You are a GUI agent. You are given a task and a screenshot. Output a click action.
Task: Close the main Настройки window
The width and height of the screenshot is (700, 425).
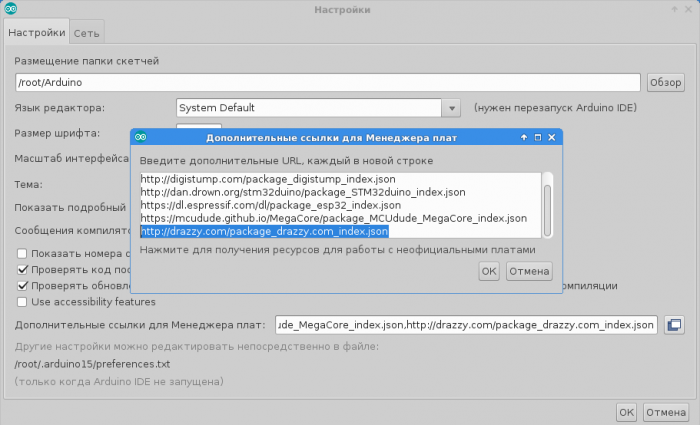pos(687,10)
